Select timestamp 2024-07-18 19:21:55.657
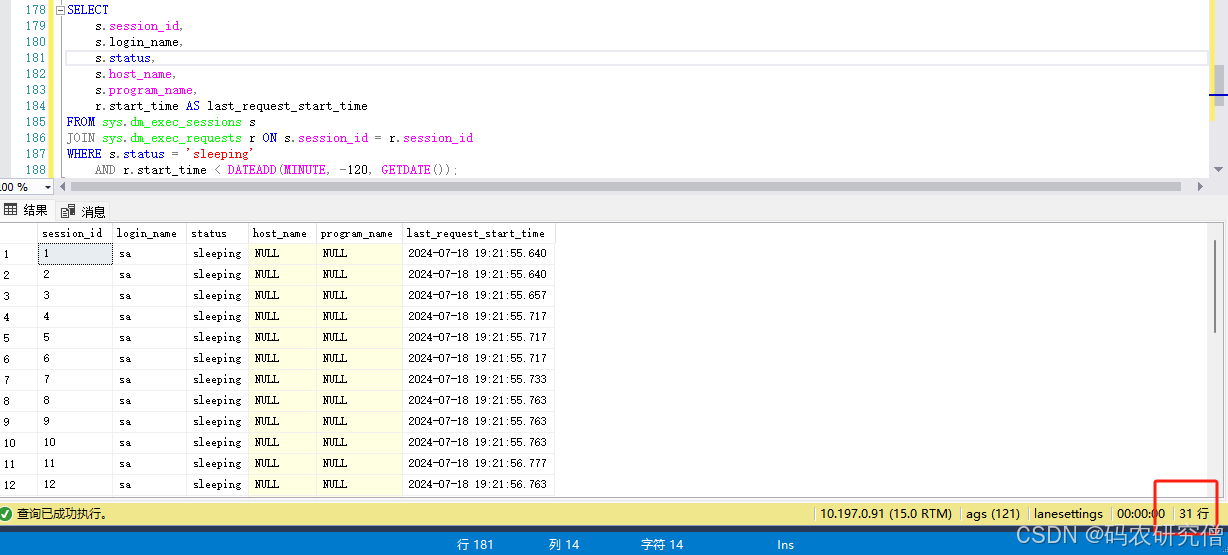The width and height of the screenshot is (1228, 555). (478, 296)
